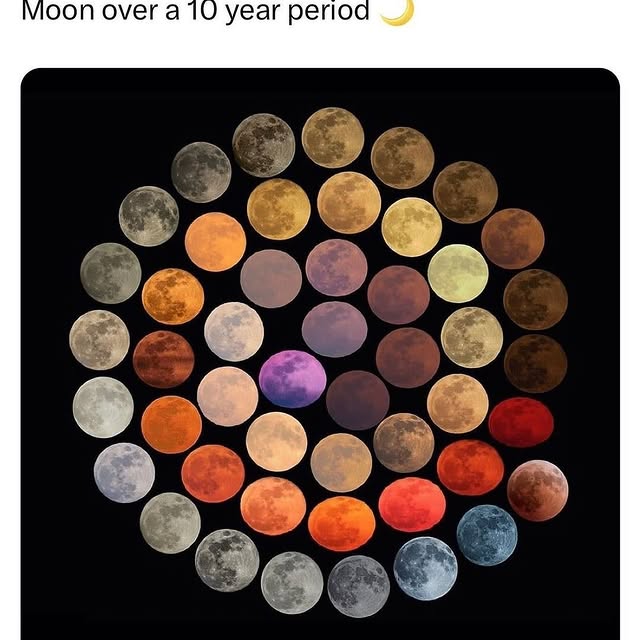The width and height of the screenshot is (640, 640).
Task: Select the dark plum moon beside the purple moon
Action: (x=358, y=400)
